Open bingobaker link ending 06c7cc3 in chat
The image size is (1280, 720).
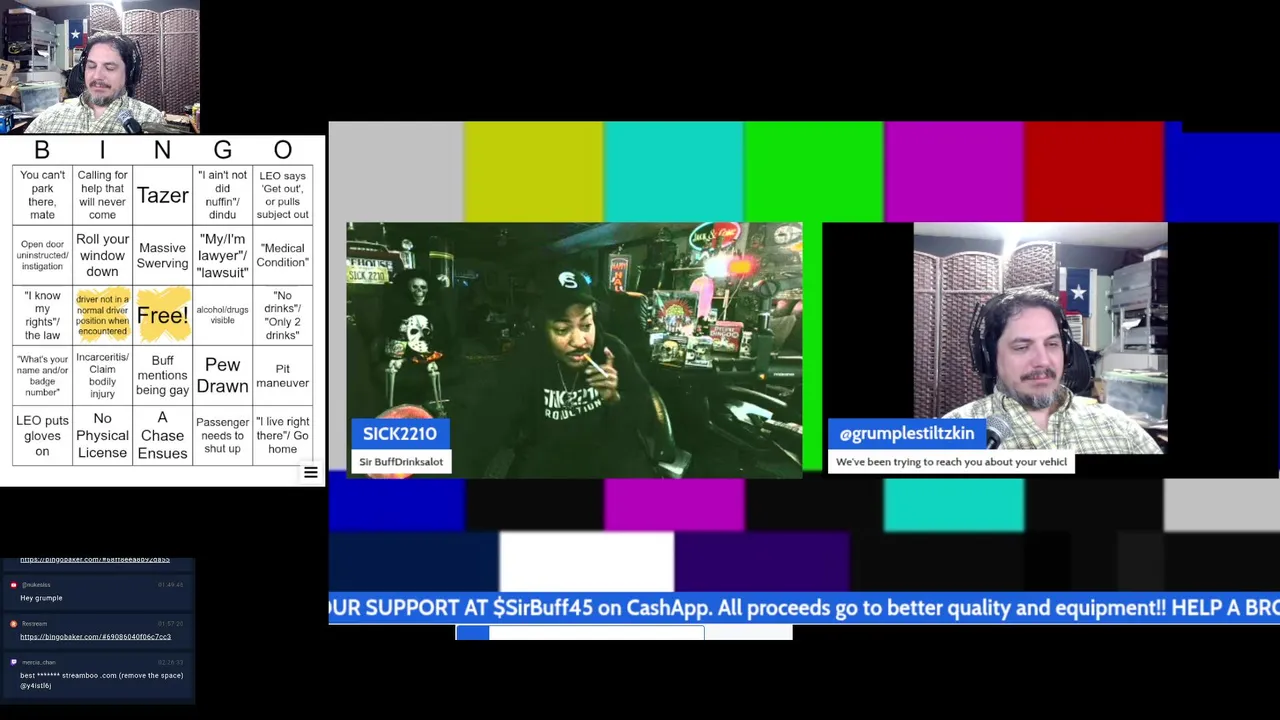pyautogui.click(x=95, y=637)
